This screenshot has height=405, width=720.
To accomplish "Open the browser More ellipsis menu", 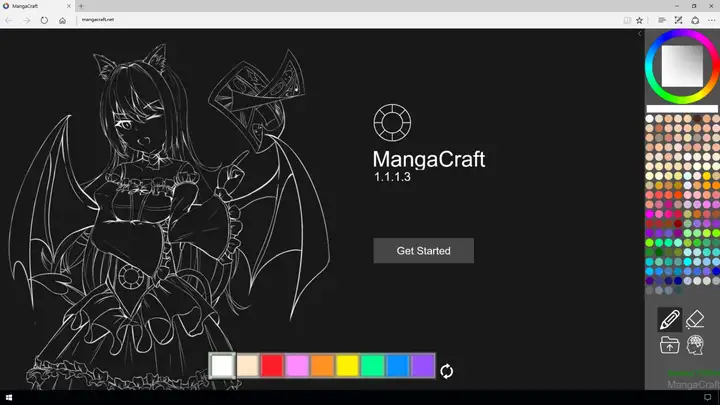I will (712, 20).
